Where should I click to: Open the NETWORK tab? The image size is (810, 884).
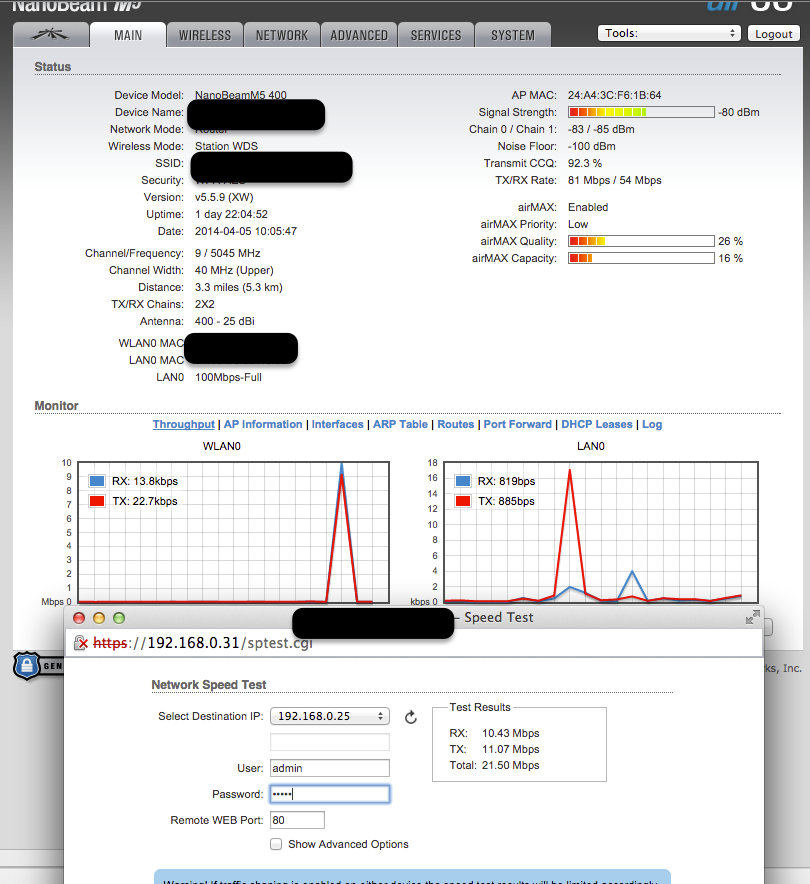(x=282, y=35)
